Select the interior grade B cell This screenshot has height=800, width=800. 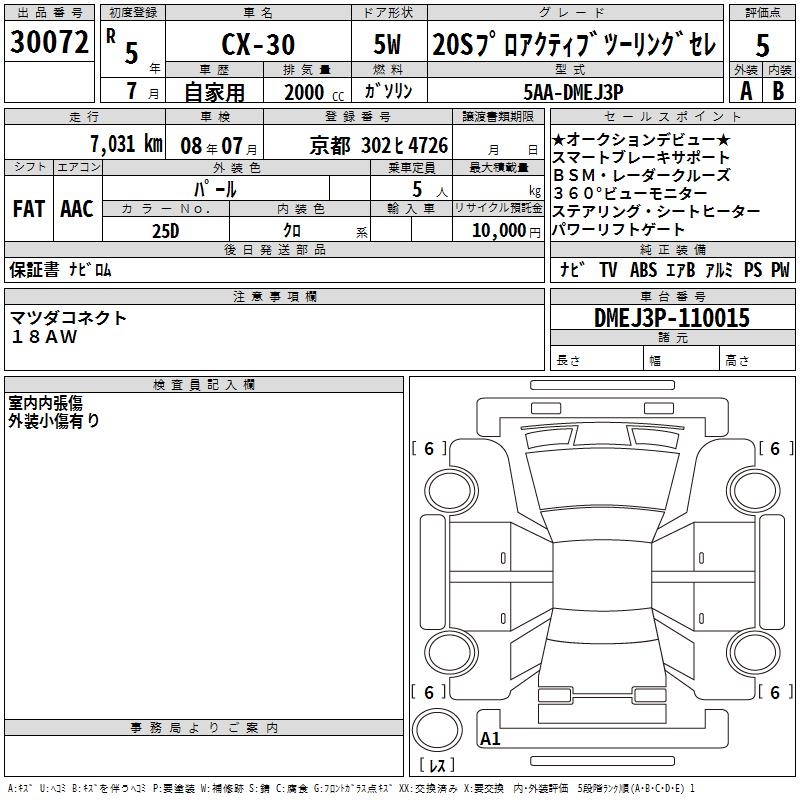tap(779, 90)
